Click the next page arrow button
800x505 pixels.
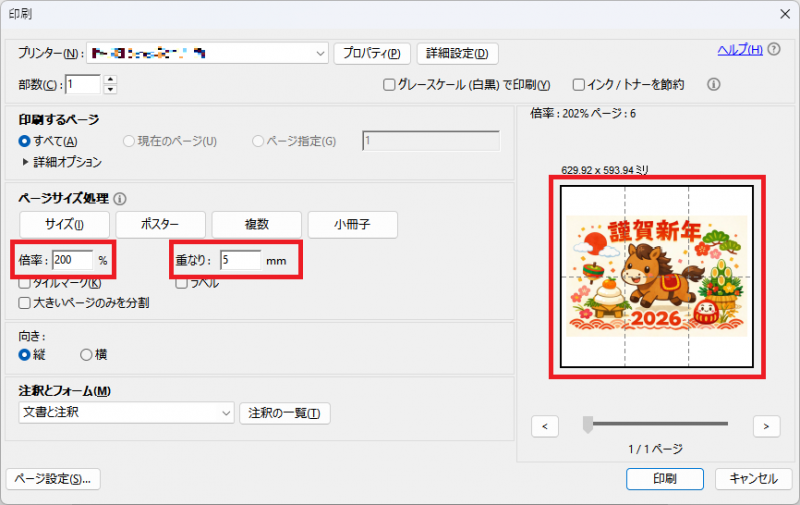[x=766, y=426]
